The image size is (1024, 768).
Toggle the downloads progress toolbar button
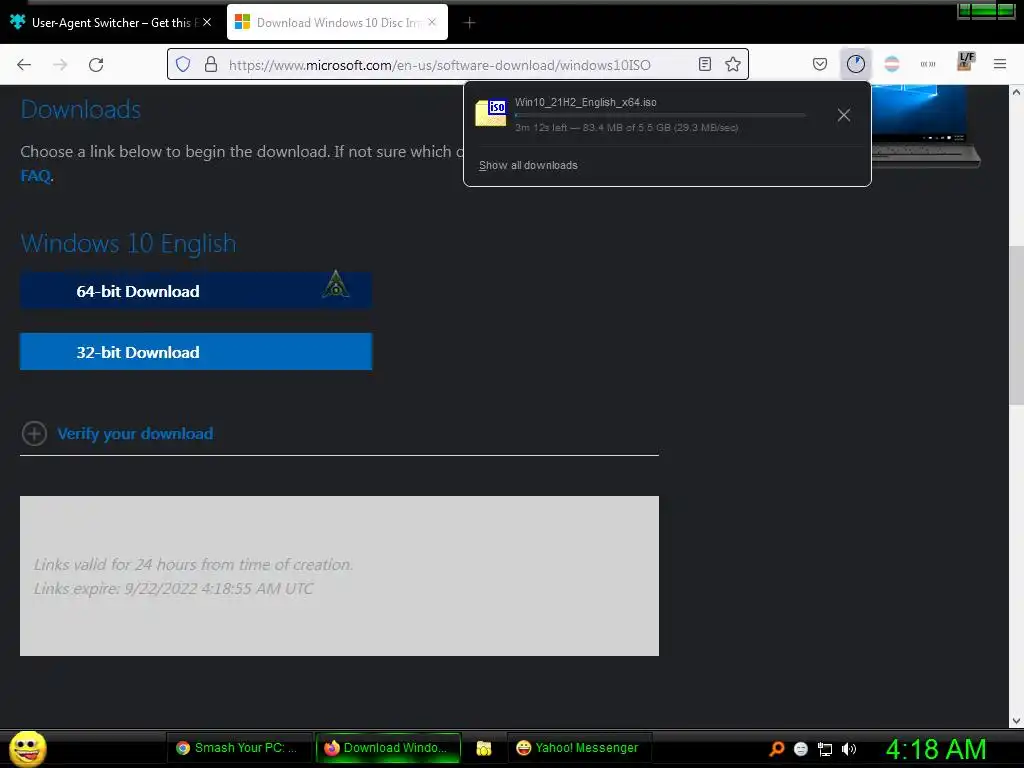point(856,64)
